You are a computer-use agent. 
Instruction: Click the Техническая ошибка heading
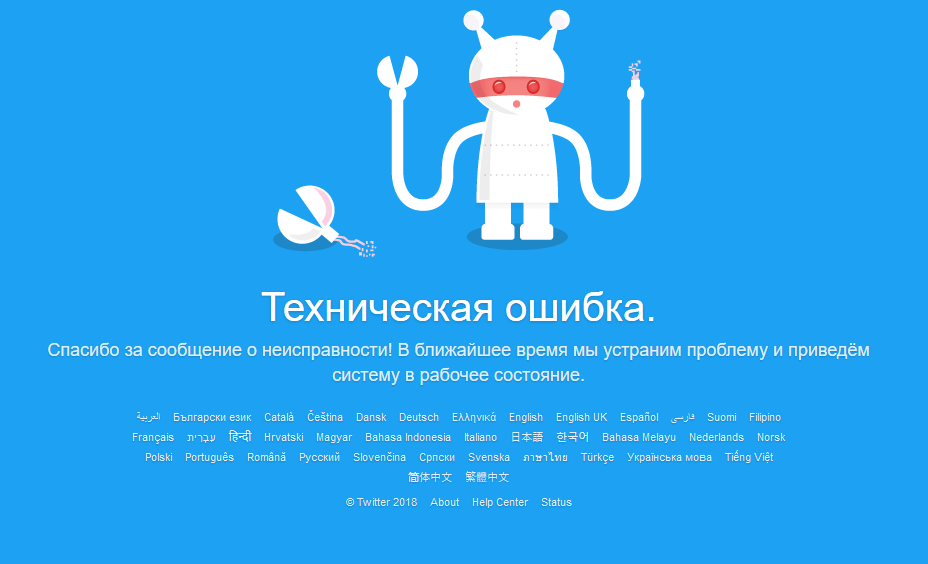458,308
